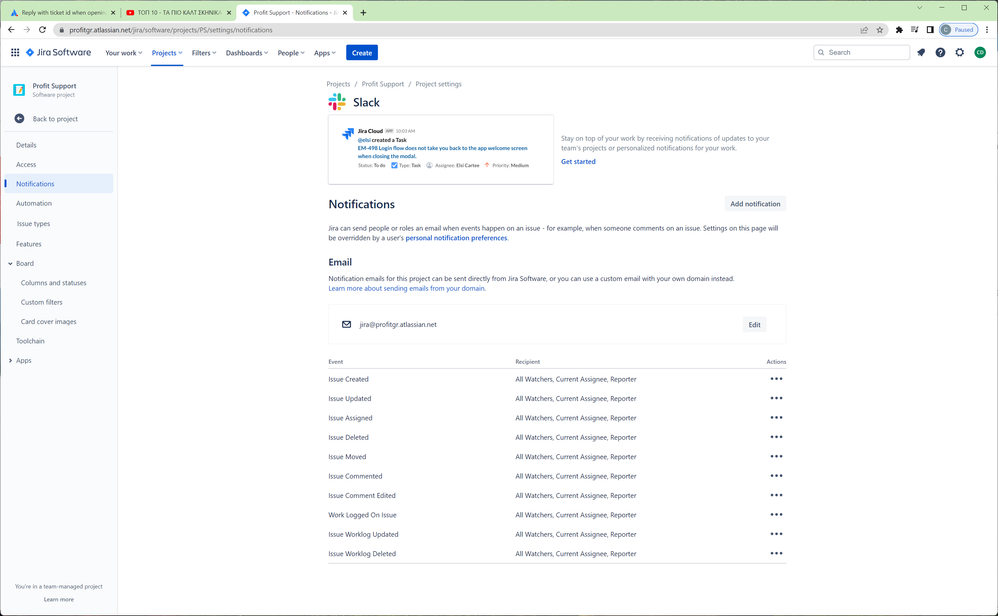This screenshot has height=616, width=998.
Task: Open actions menu for Issue Commented
Action: [x=777, y=476]
